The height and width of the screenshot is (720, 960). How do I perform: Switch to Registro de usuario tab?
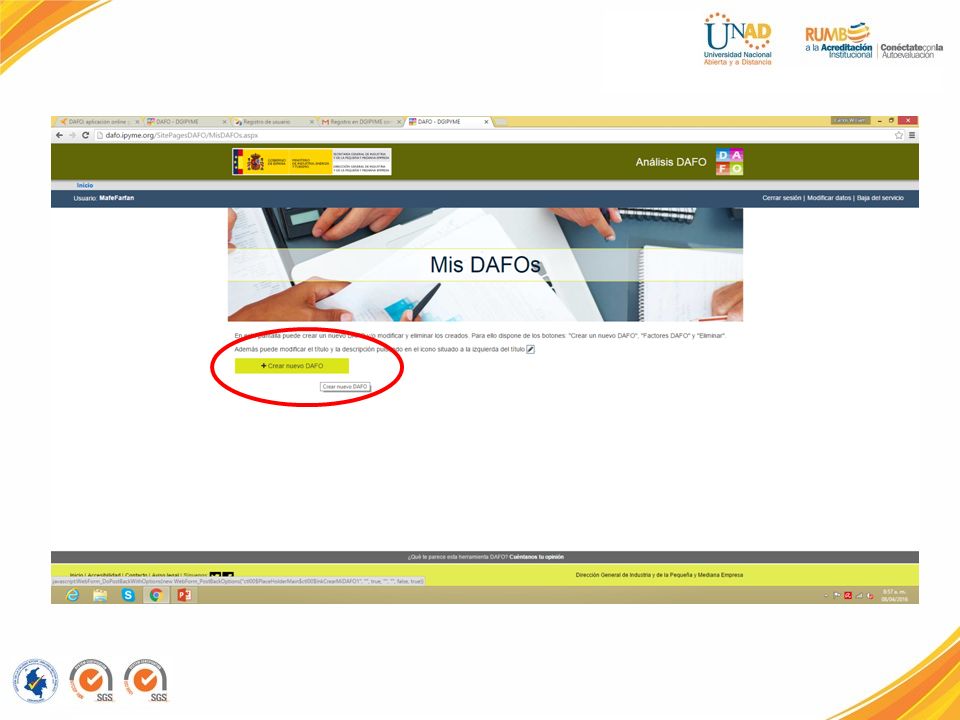273,122
